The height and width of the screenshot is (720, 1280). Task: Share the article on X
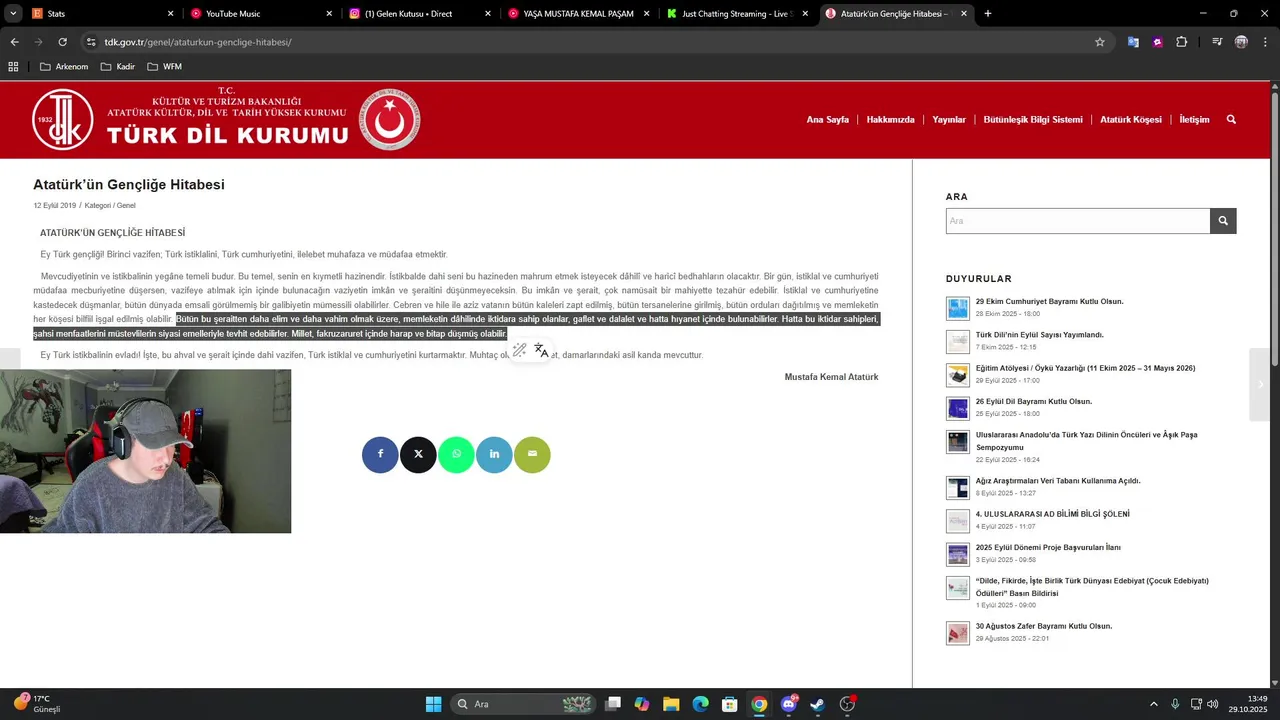(x=418, y=454)
